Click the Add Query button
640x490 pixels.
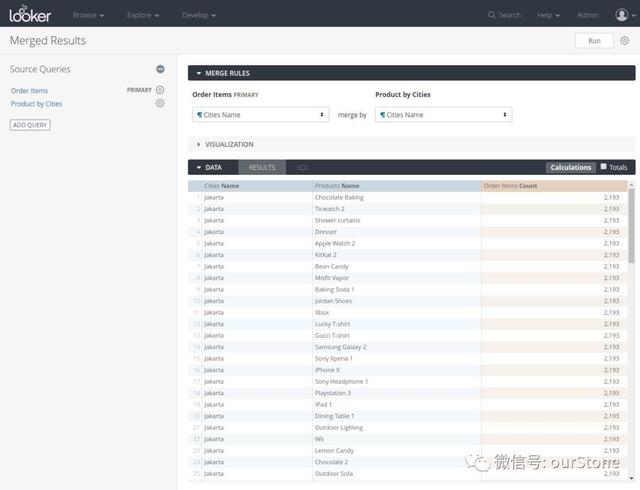30,125
